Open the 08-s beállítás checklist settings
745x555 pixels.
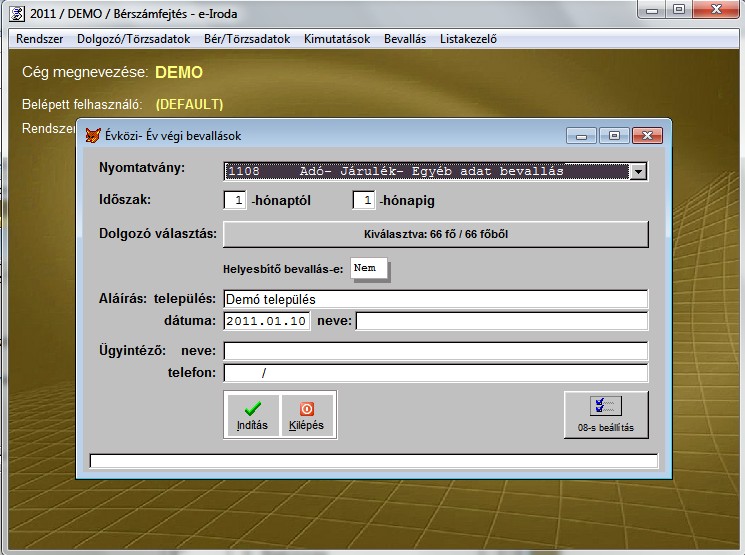[606, 414]
